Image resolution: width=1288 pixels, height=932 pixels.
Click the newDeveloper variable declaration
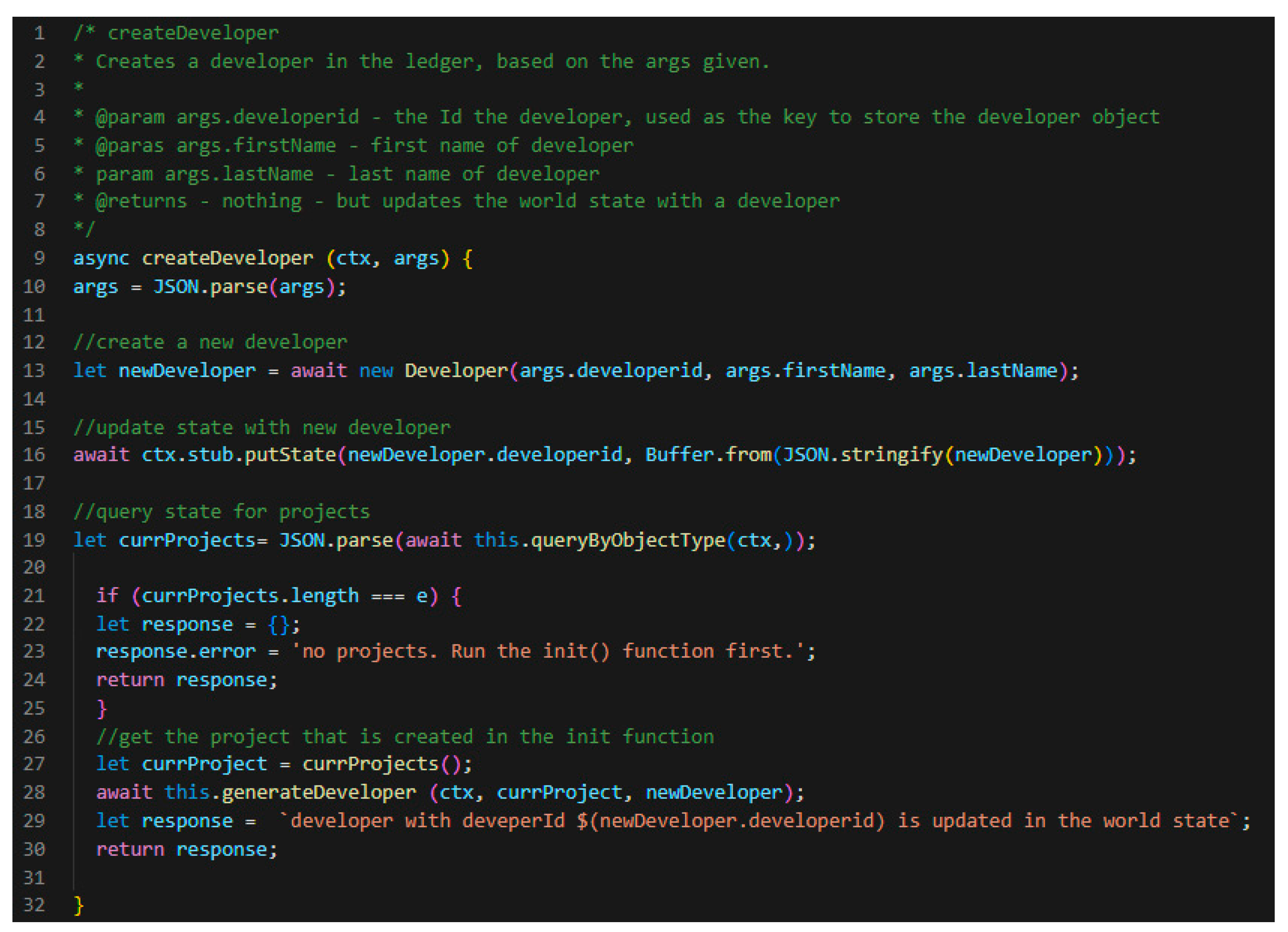point(187,371)
